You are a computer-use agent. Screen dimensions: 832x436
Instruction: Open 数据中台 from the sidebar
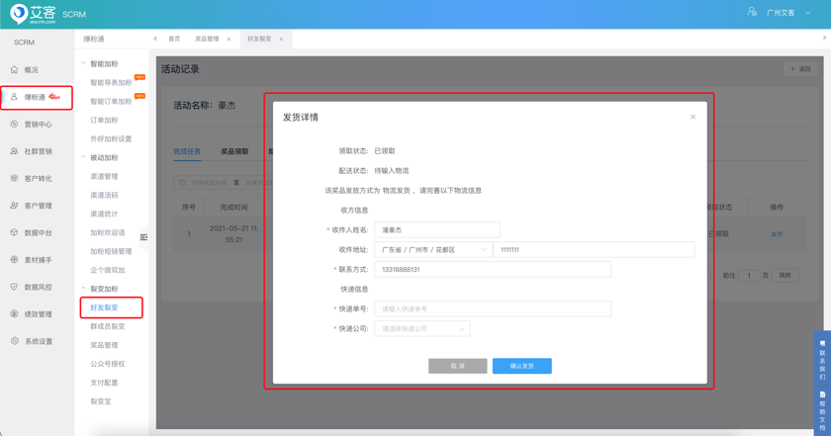coord(14,232)
